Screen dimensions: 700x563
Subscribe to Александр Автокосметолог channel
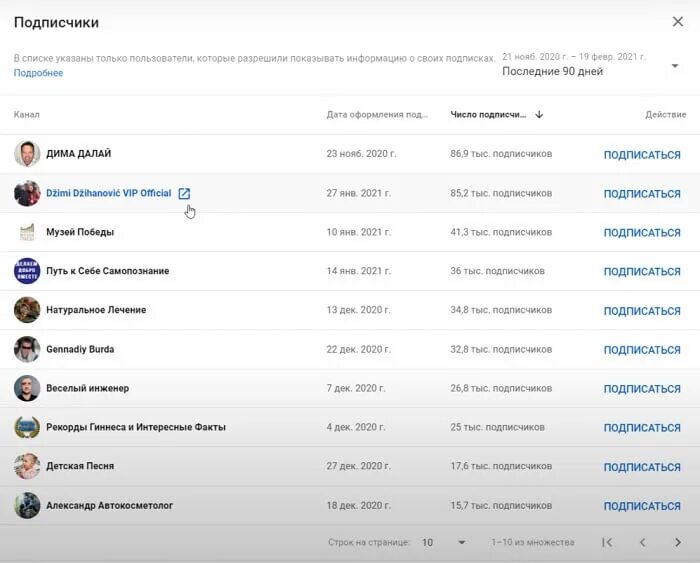click(x=642, y=506)
